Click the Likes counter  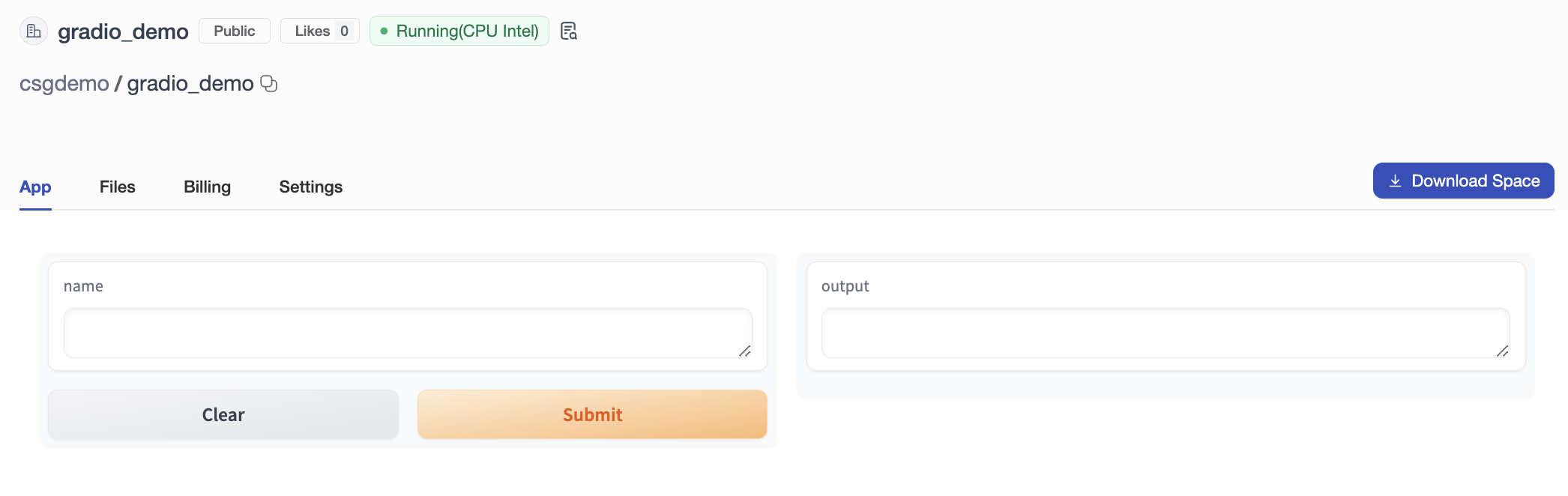319,31
